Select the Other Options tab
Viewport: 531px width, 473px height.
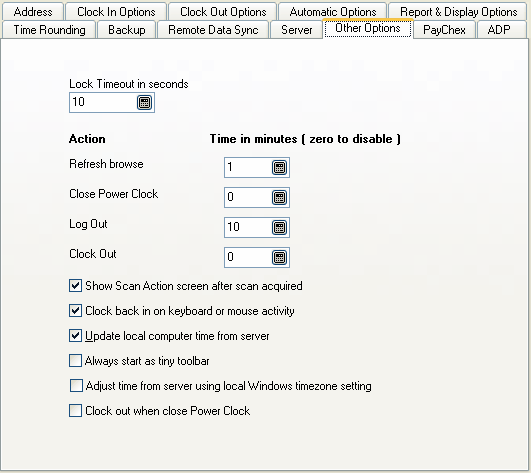click(368, 28)
